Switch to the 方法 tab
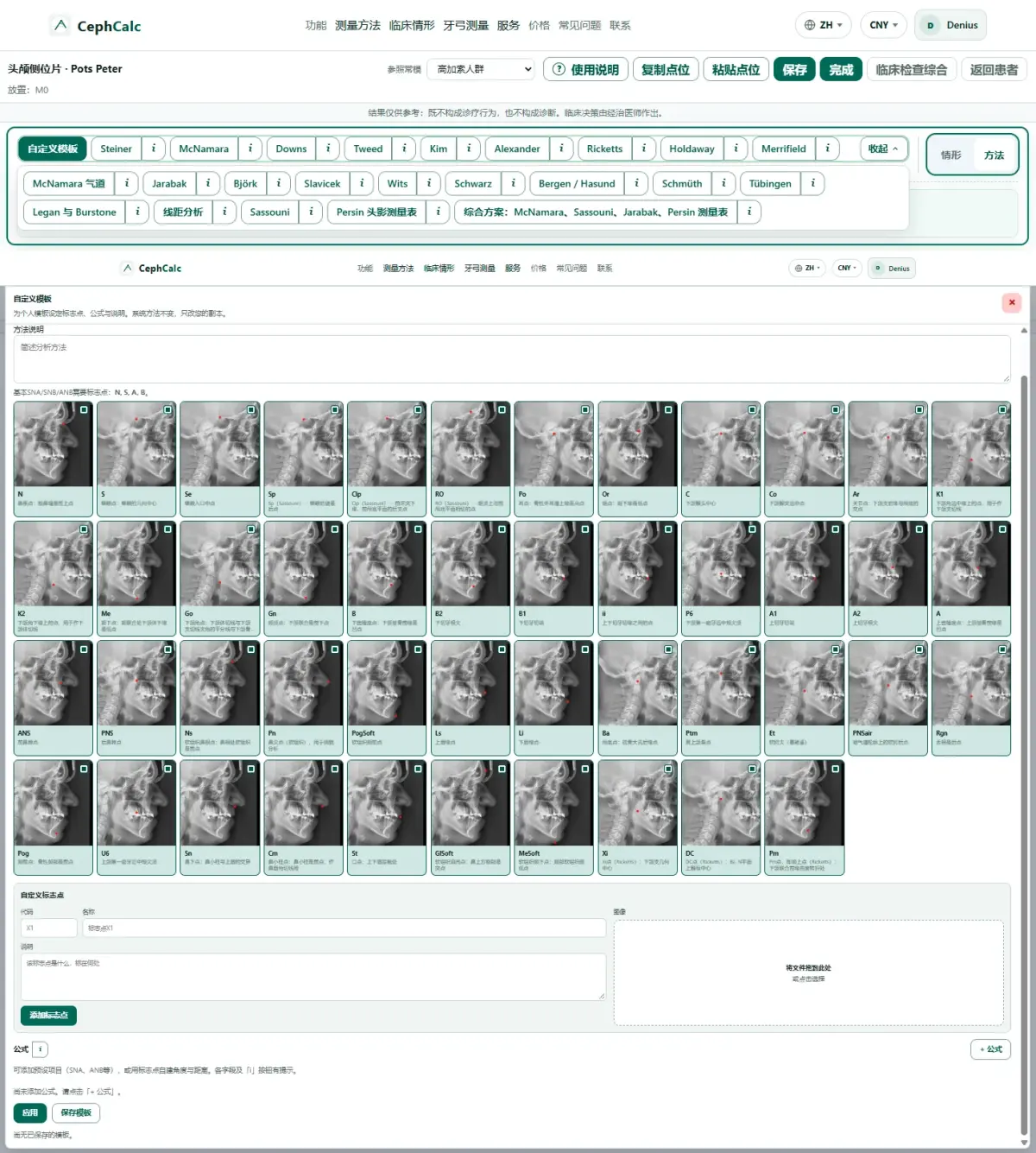Viewport: 1036px width, 1153px height. pos(994,155)
